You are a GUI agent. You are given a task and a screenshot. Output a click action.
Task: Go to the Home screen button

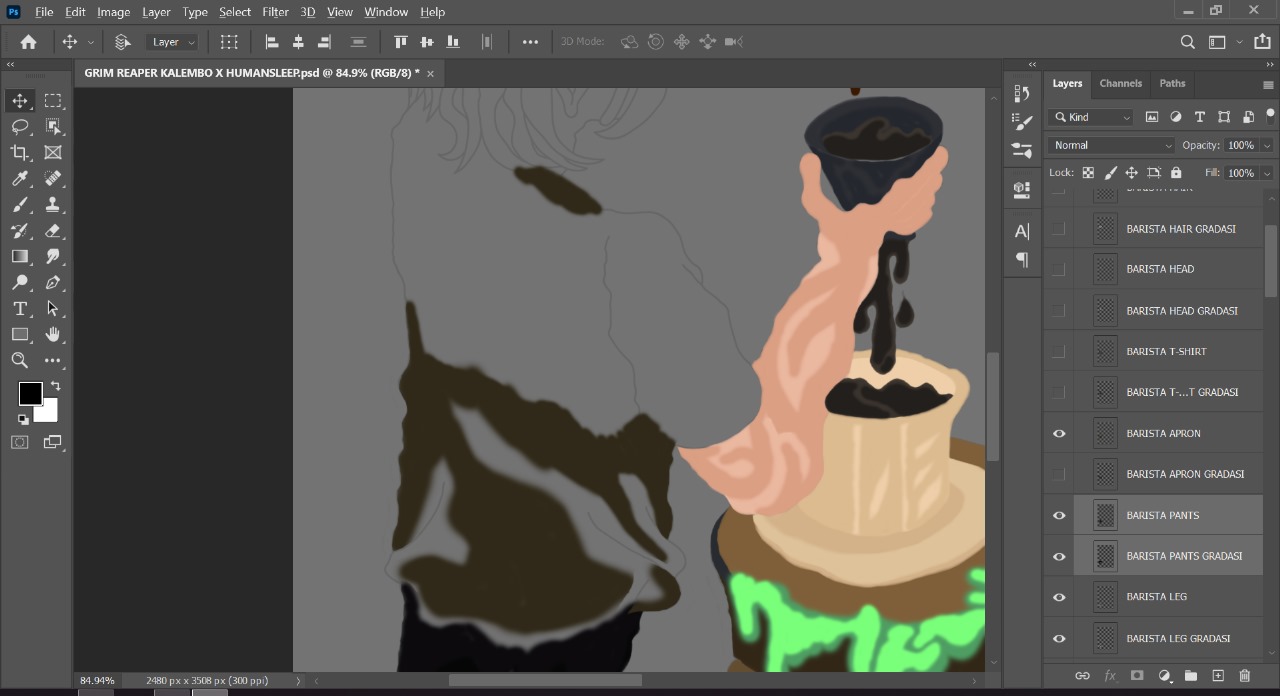point(28,42)
